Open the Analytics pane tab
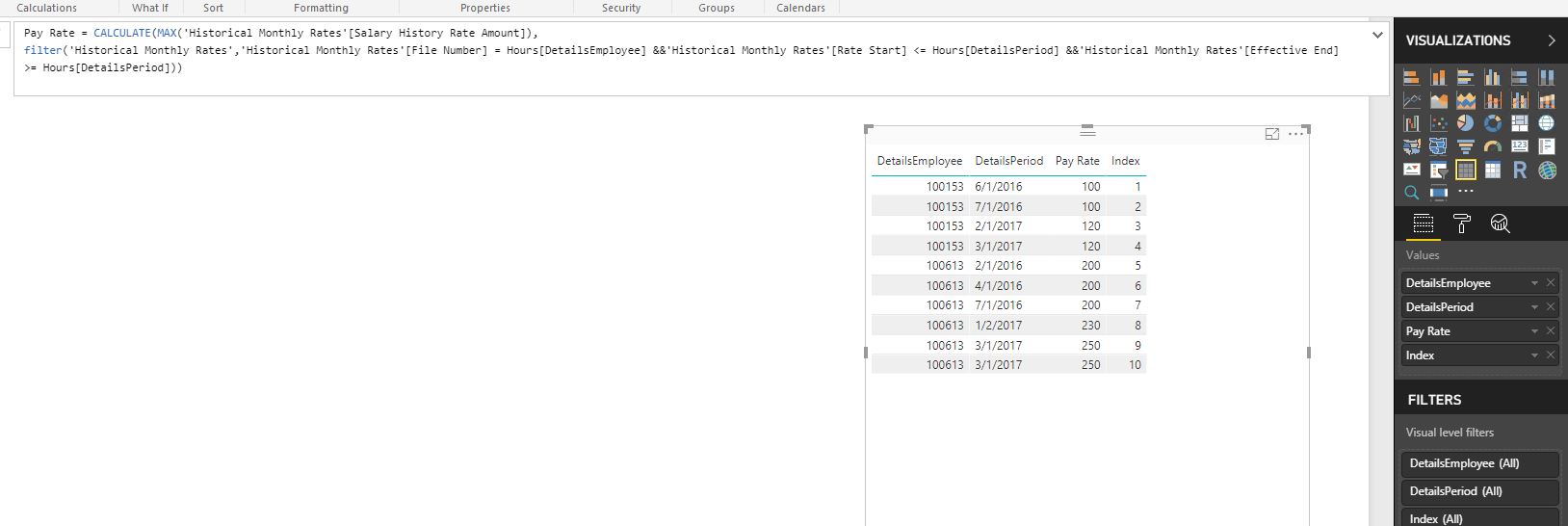Screen dimensions: 1568x526 (1500, 224)
